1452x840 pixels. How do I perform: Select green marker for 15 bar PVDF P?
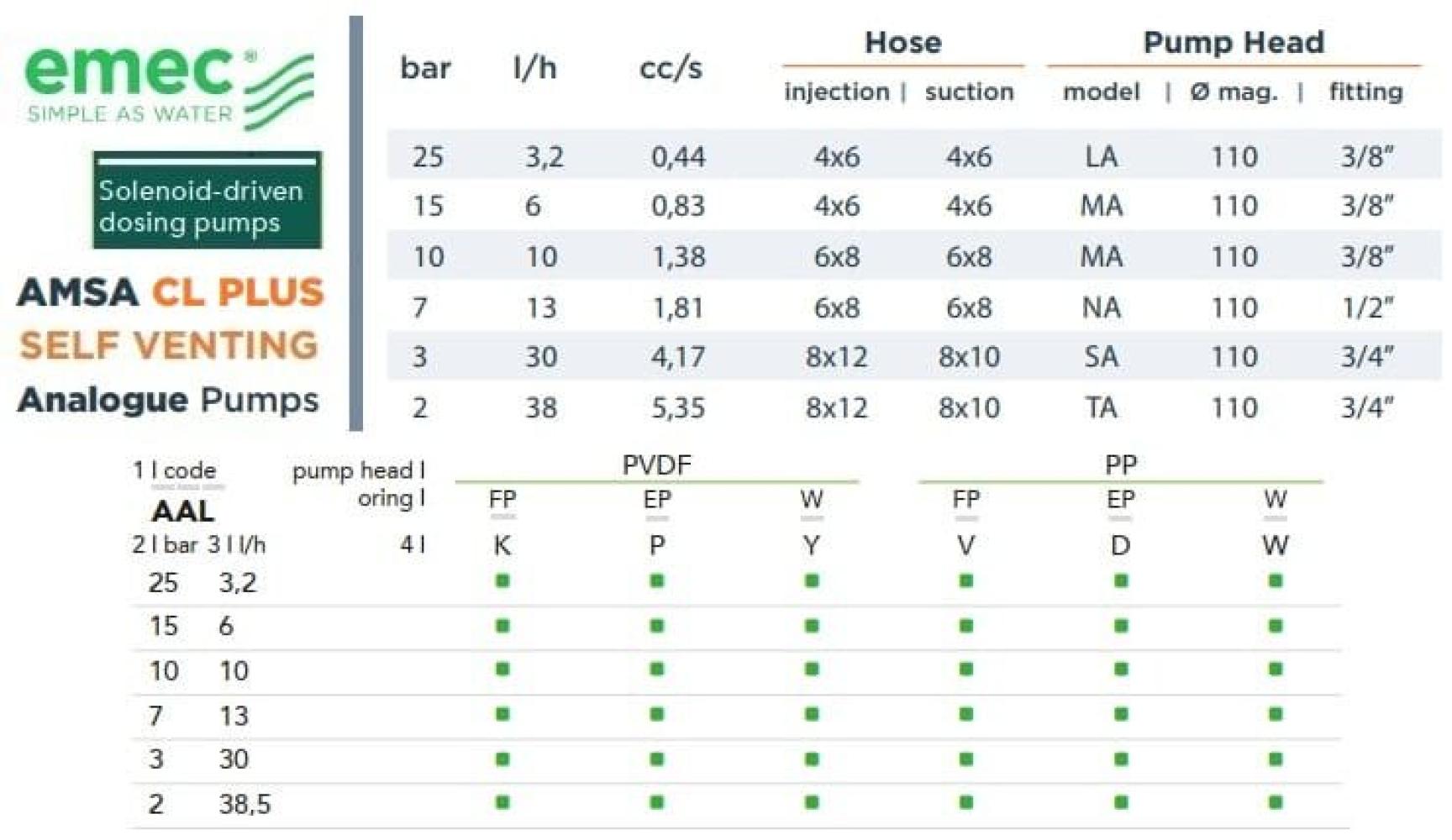pyautogui.click(x=657, y=625)
